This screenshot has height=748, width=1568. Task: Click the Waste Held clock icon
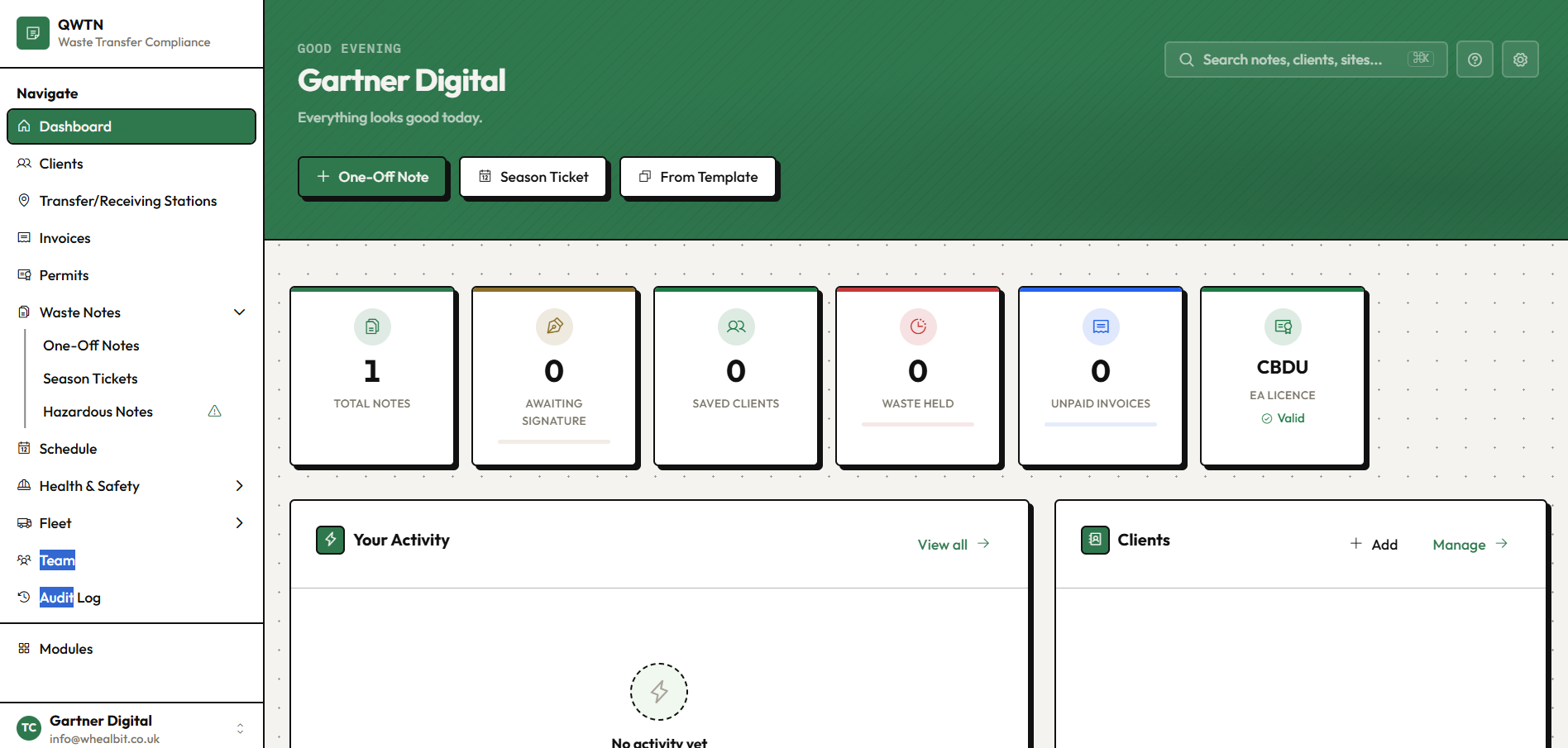[918, 326]
